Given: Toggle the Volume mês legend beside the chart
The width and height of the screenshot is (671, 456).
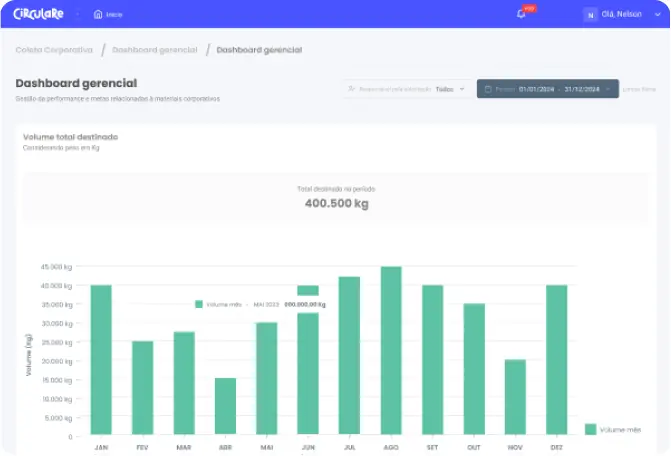Looking at the screenshot, I should 613,429.
